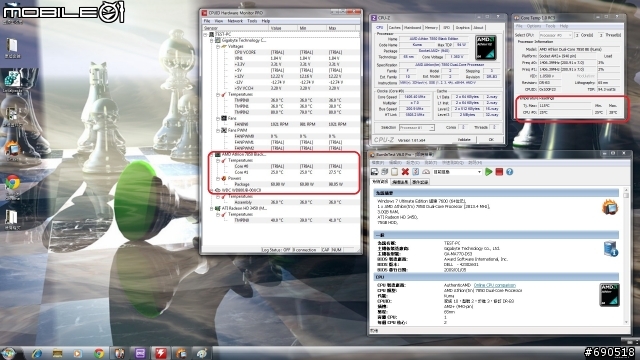
Task: Click the OK button in CPU-Z
Action: click(x=491, y=140)
